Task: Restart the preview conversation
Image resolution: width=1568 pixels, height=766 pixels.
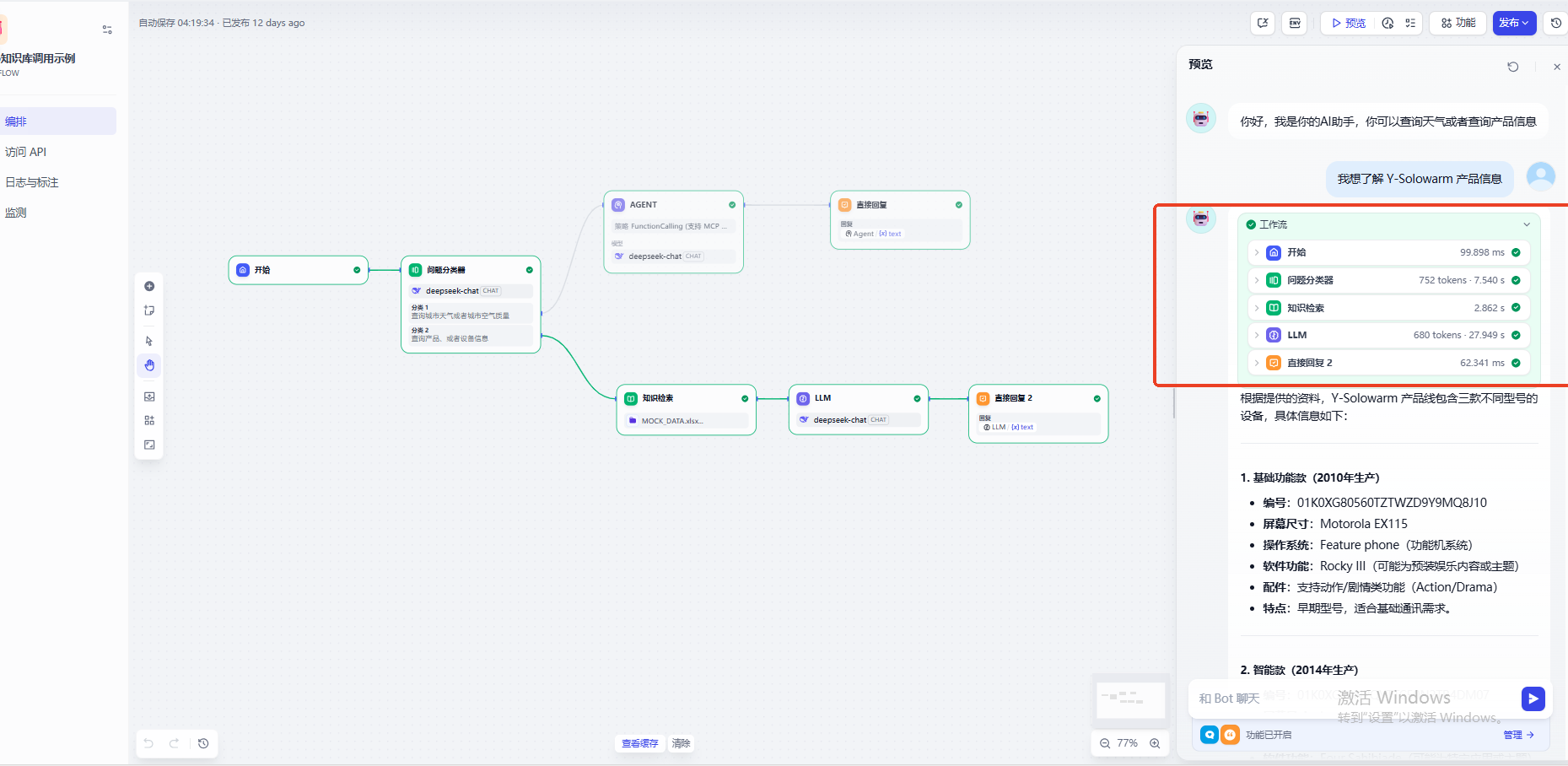Action: [x=1512, y=67]
